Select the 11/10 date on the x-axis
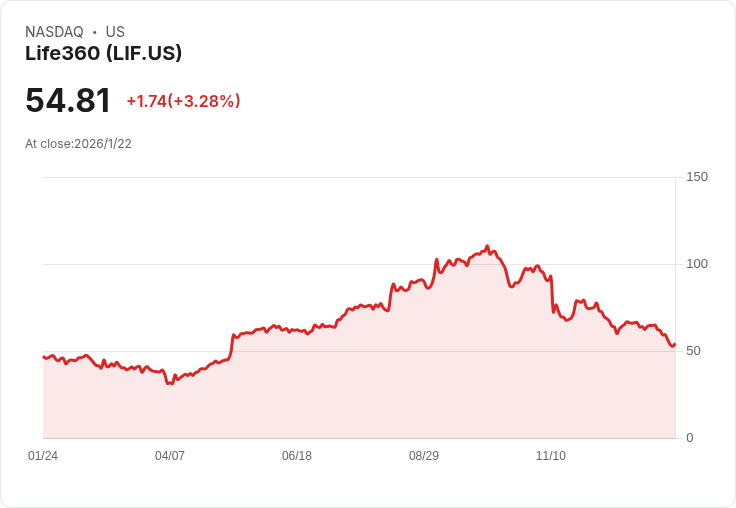 [551, 456]
